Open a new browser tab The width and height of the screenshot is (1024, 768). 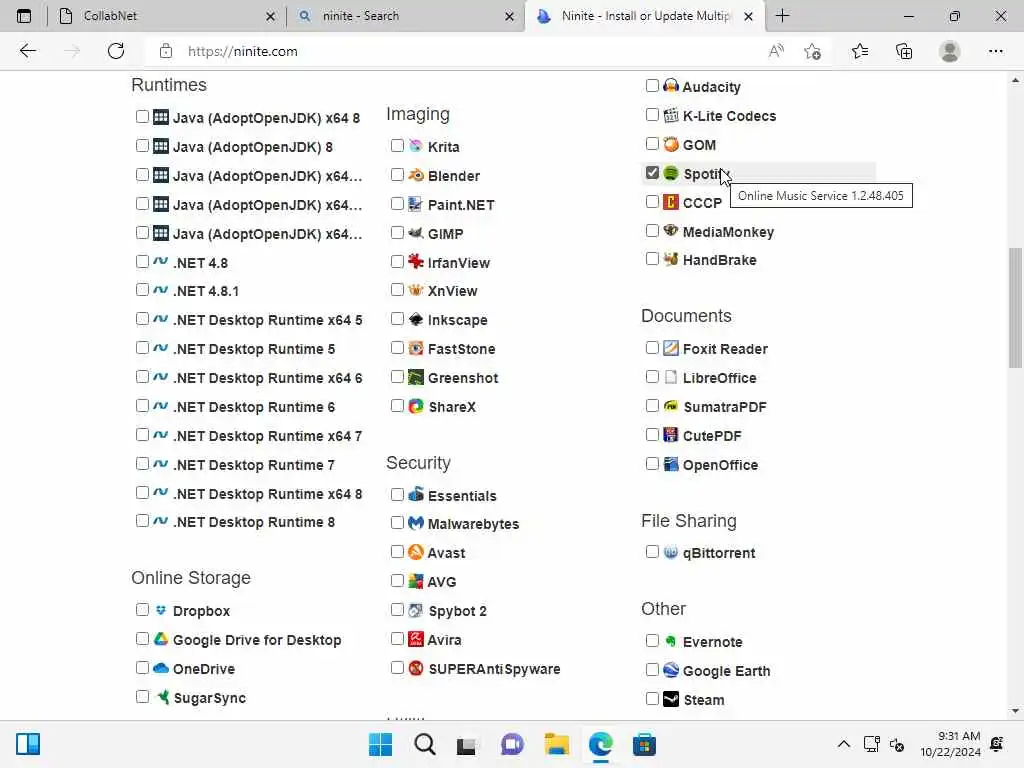782,16
